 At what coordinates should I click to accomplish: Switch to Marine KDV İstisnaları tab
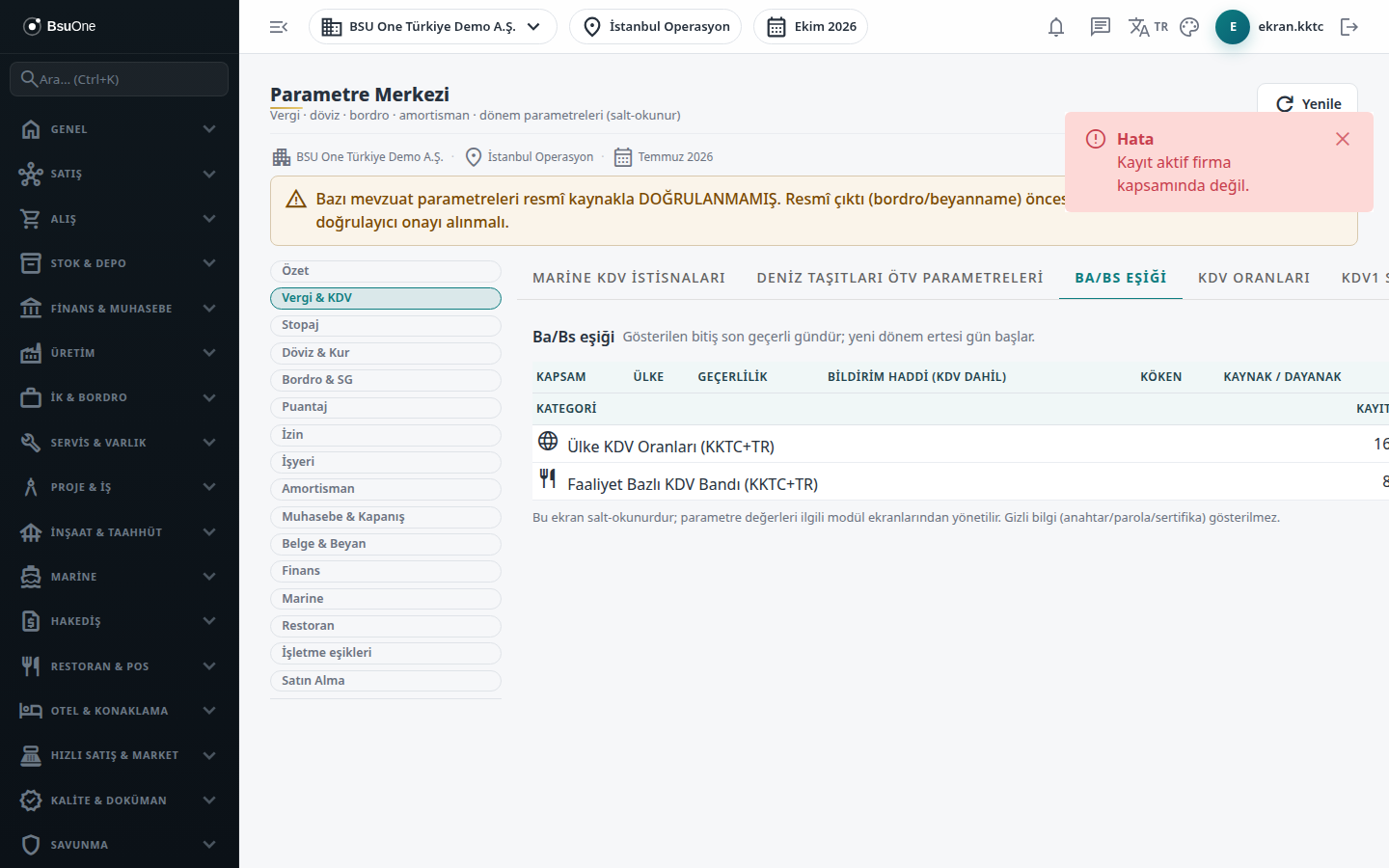click(629, 278)
